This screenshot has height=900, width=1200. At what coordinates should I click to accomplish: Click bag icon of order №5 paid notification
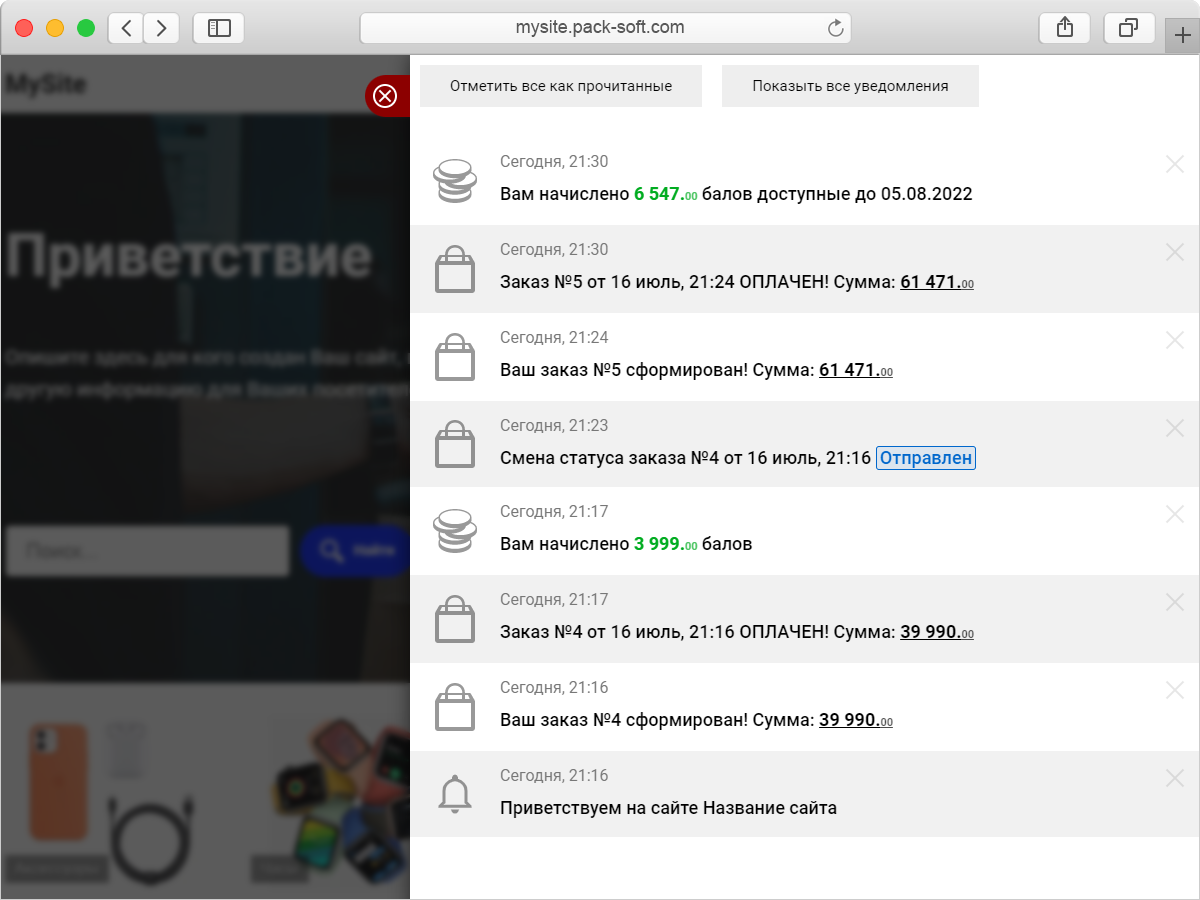point(455,270)
